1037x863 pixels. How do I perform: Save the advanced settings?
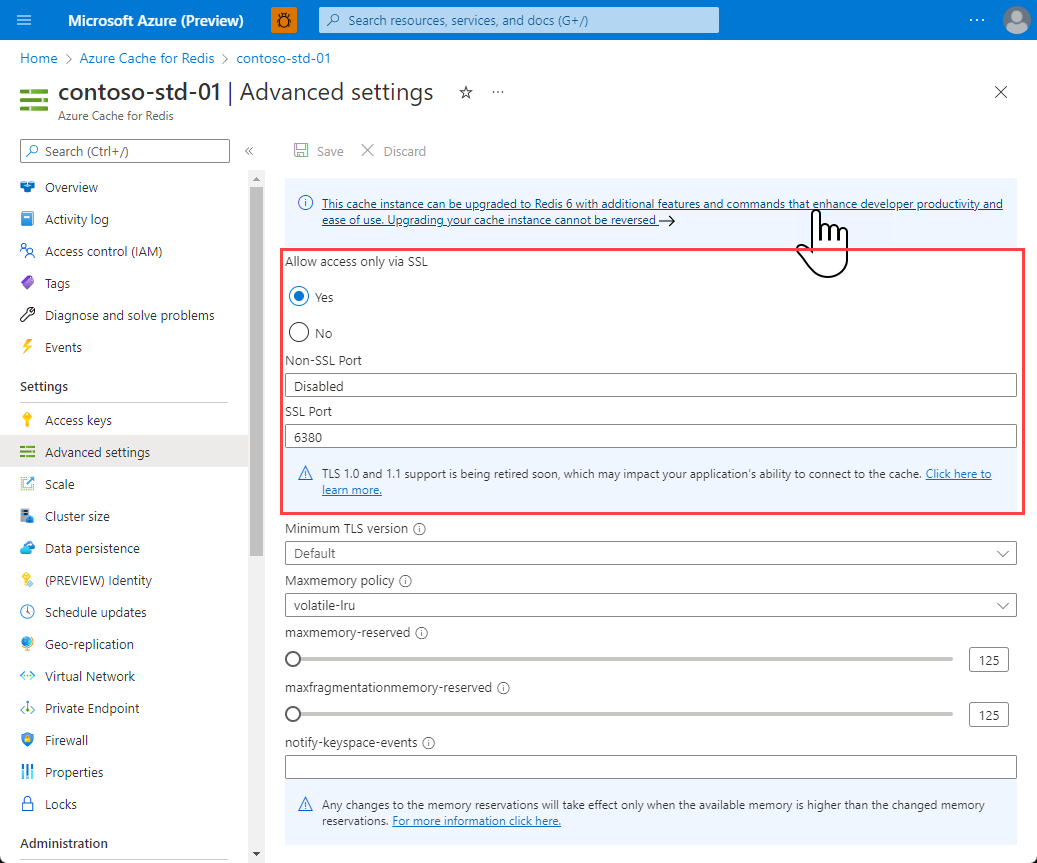(318, 150)
